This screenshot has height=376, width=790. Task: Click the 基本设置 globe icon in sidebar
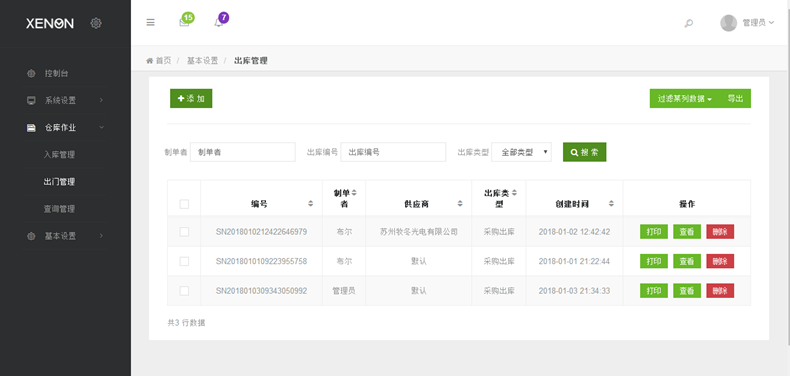[x=31, y=236]
